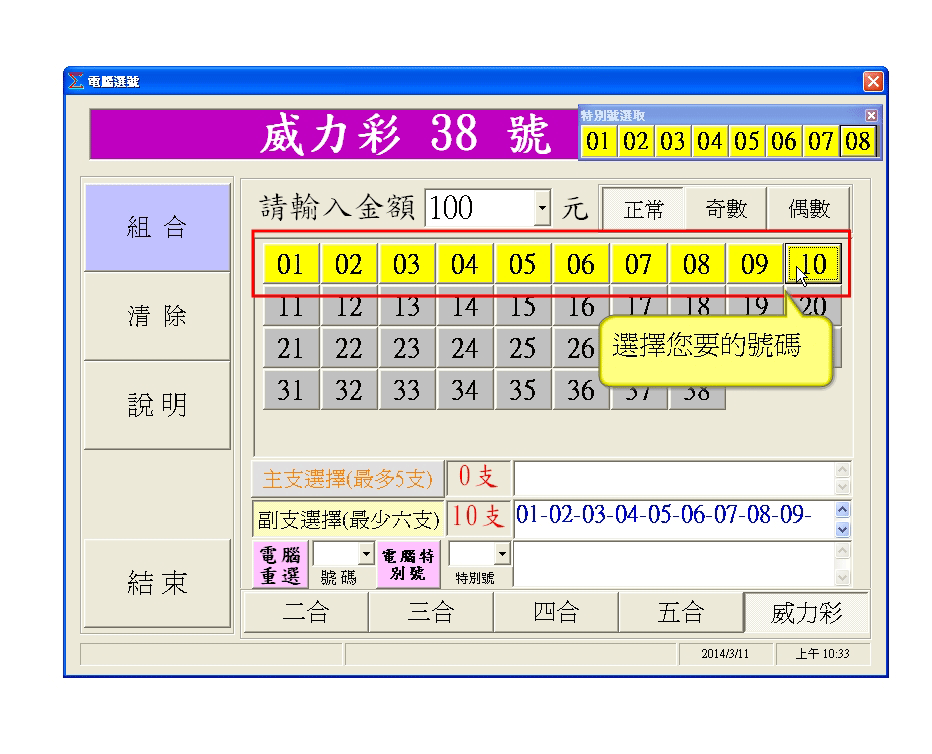
Task: Deselect number 10 in the main grid
Action: point(813,264)
